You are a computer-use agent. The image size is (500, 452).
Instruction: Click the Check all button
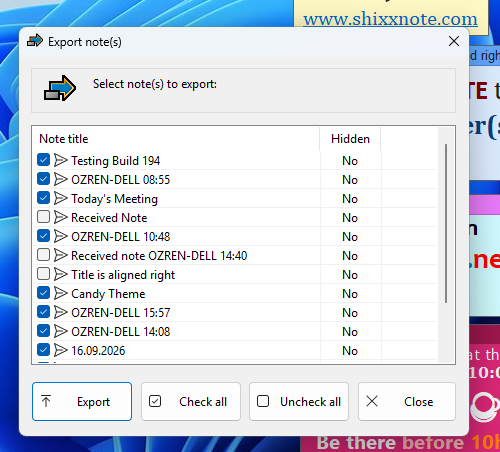pyautogui.click(x=191, y=401)
